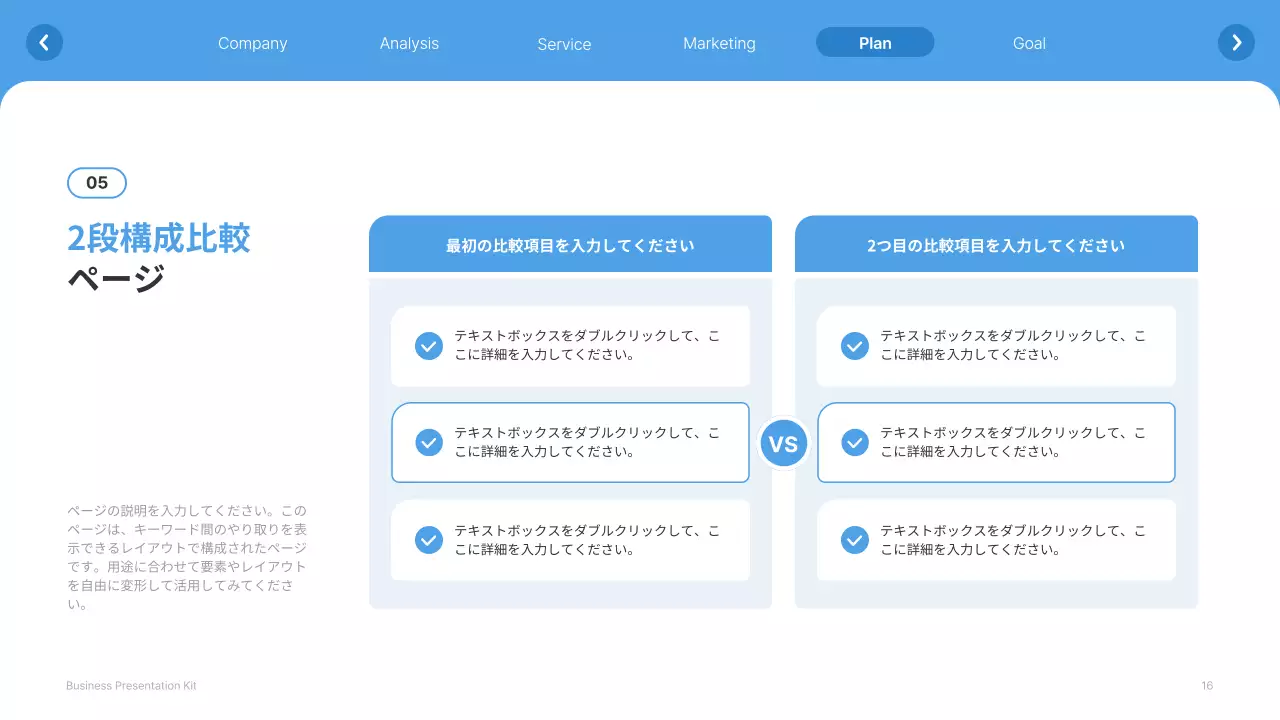Click the Service navigation link
This screenshot has height=720, width=1280.
coord(564,44)
